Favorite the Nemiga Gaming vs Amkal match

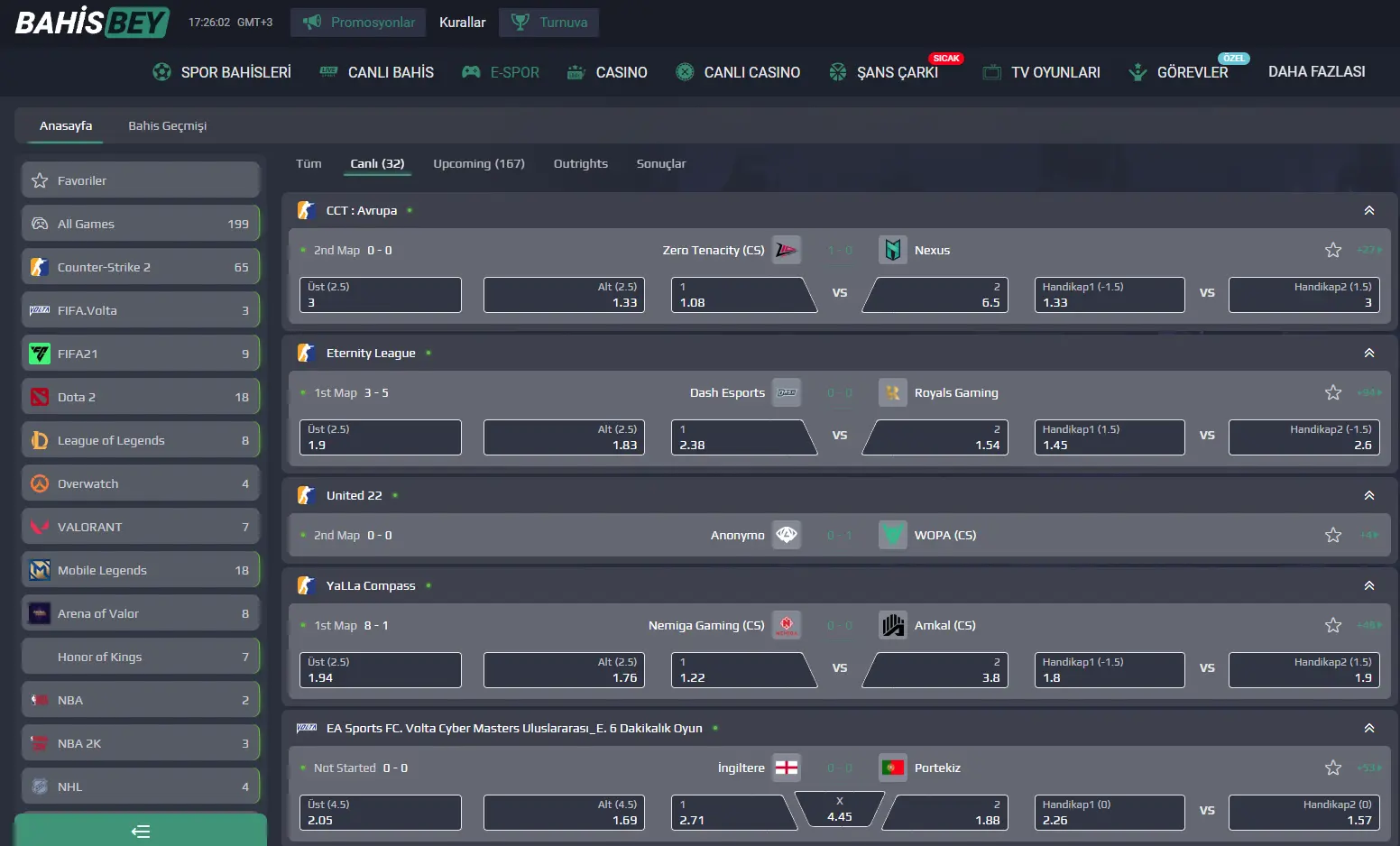click(x=1333, y=625)
